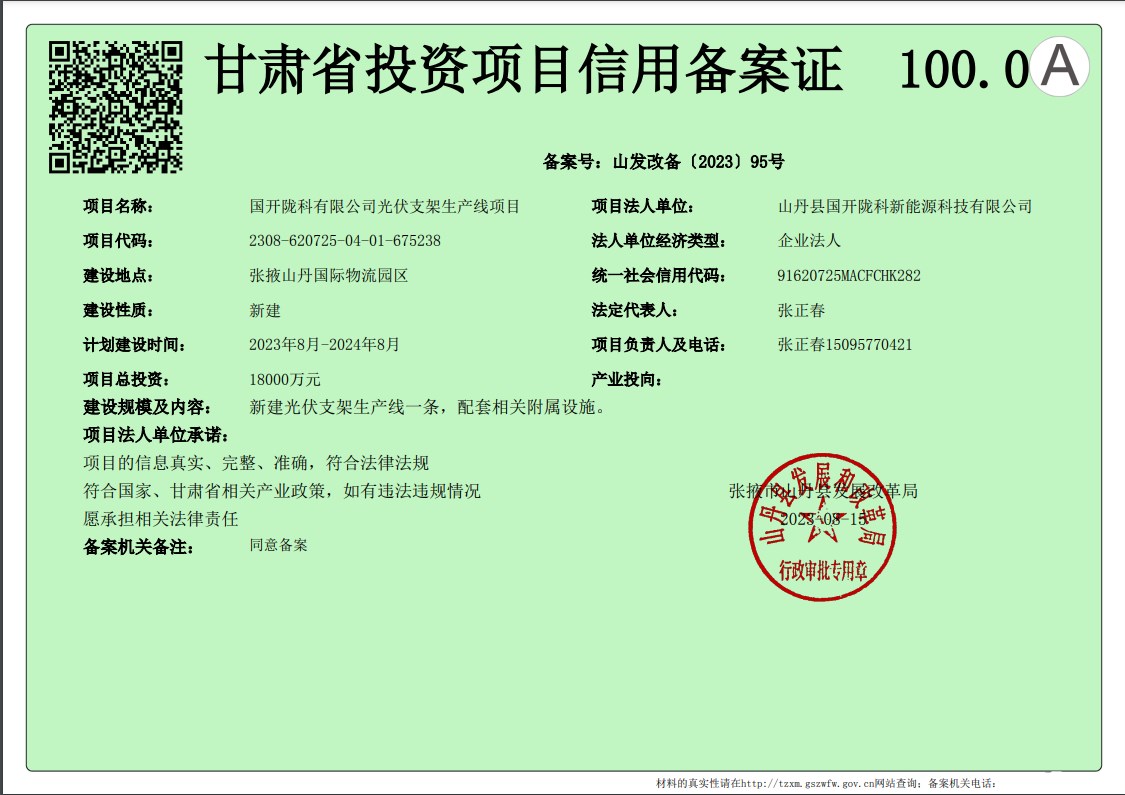Screen dimensions: 1125x795
Task: Click the circled A grade icon
Action: [x=1060, y=66]
